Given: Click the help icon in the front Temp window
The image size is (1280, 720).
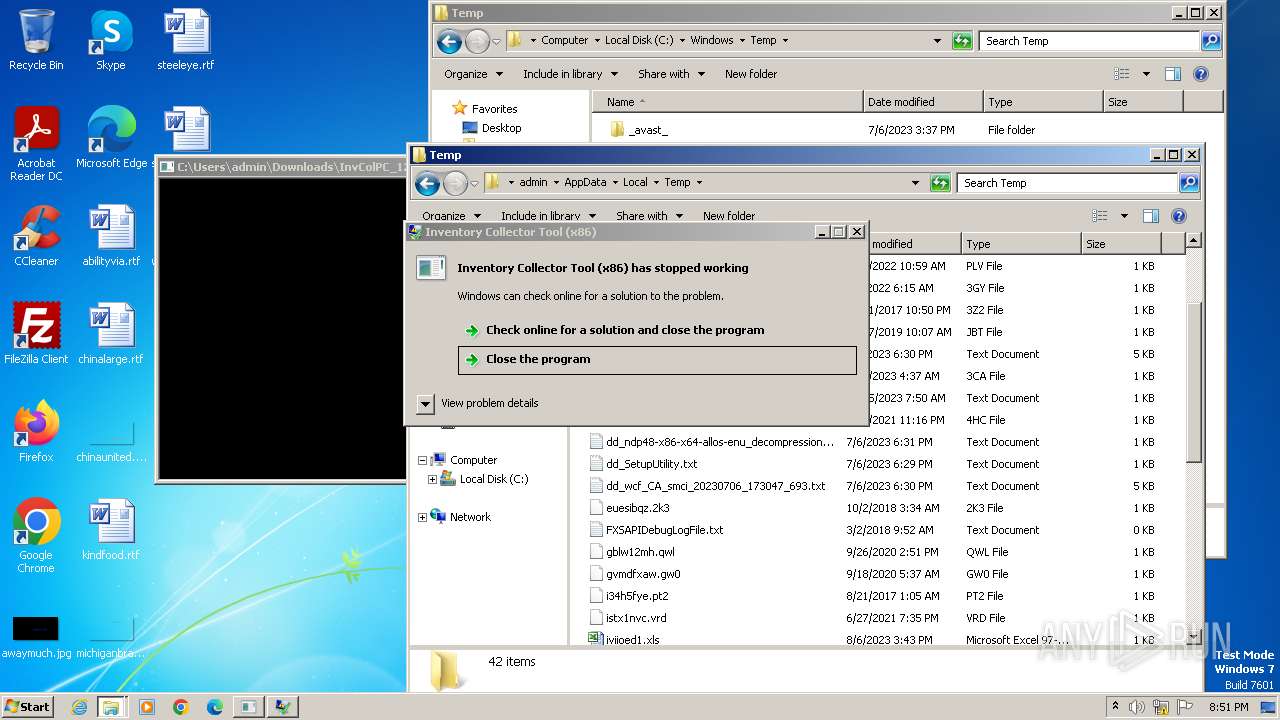Looking at the screenshot, I should [1179, 216].
